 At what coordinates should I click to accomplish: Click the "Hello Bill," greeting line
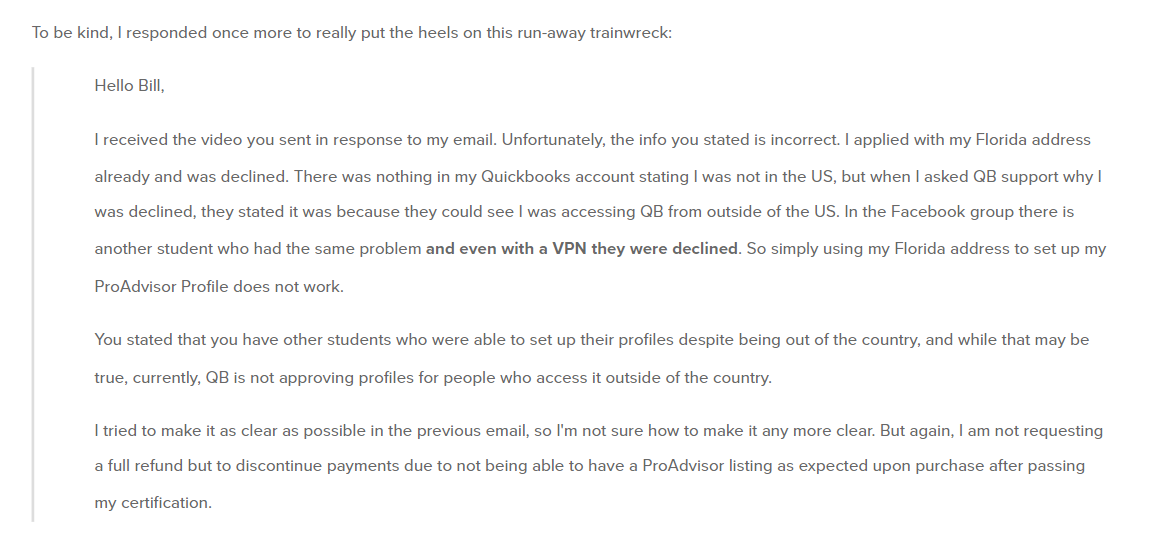tap(129, 86)
